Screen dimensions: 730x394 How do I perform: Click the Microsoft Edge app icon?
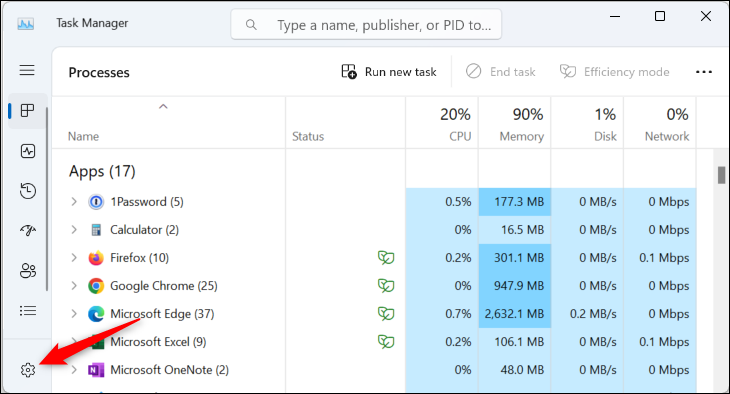pyautogui.click(x=96, y=314)
